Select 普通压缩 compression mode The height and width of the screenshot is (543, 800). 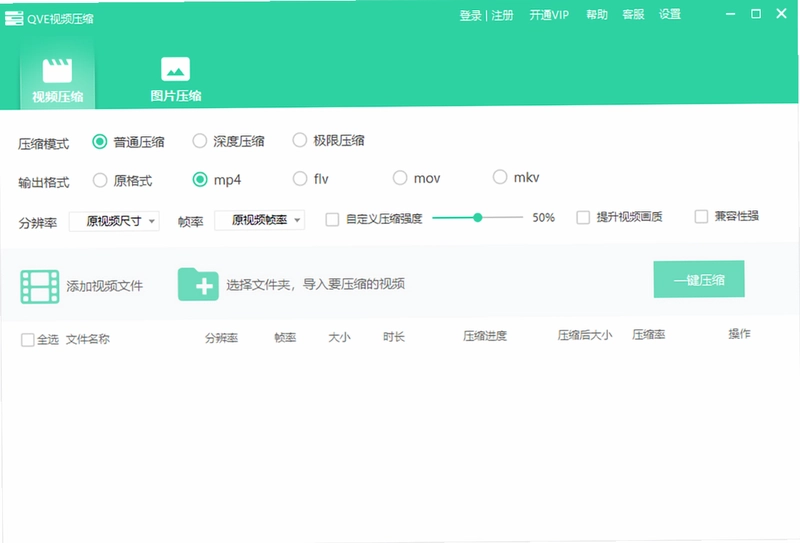(x=99, y=141)
